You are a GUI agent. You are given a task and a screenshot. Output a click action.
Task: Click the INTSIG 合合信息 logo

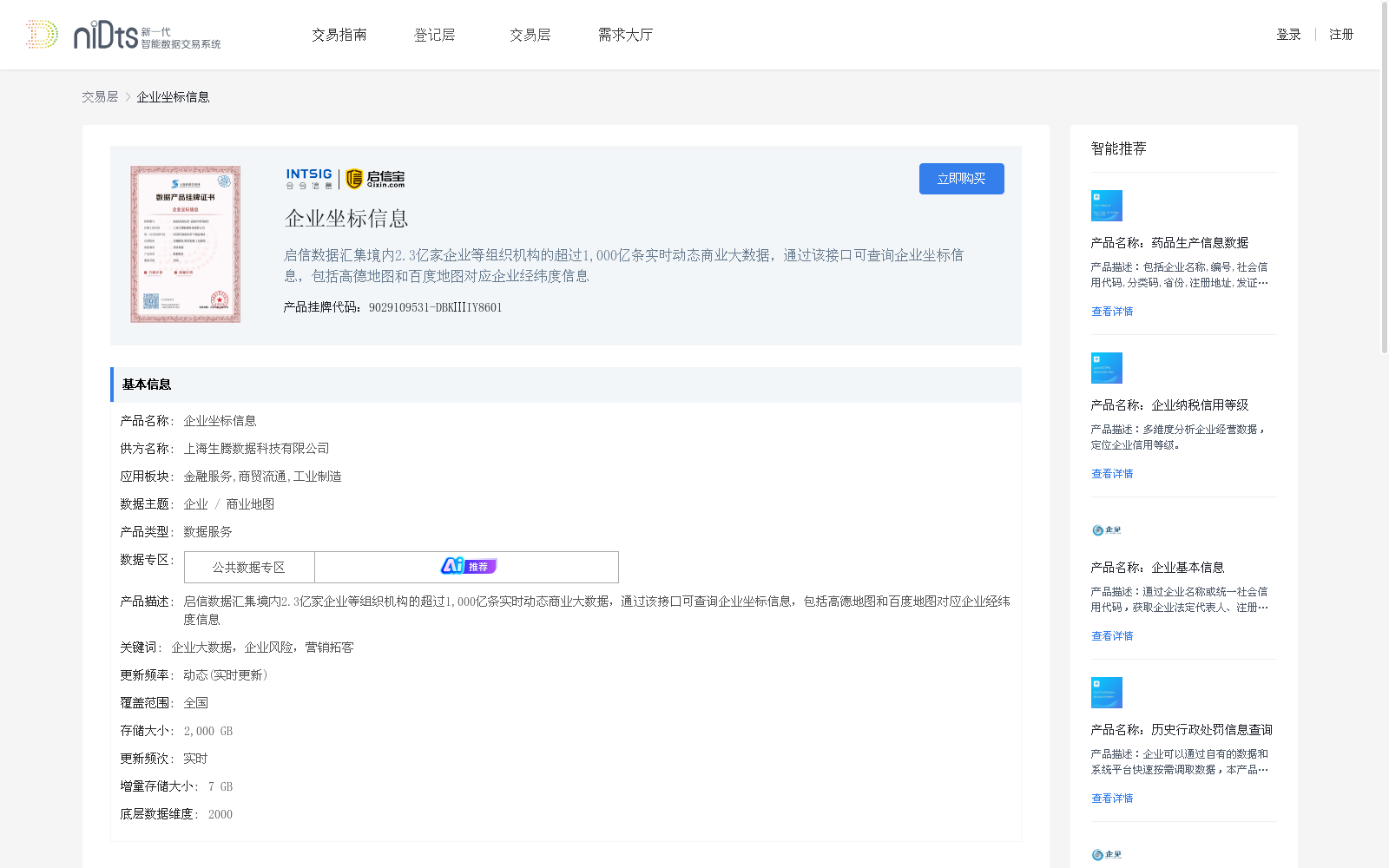coord(310,179)
